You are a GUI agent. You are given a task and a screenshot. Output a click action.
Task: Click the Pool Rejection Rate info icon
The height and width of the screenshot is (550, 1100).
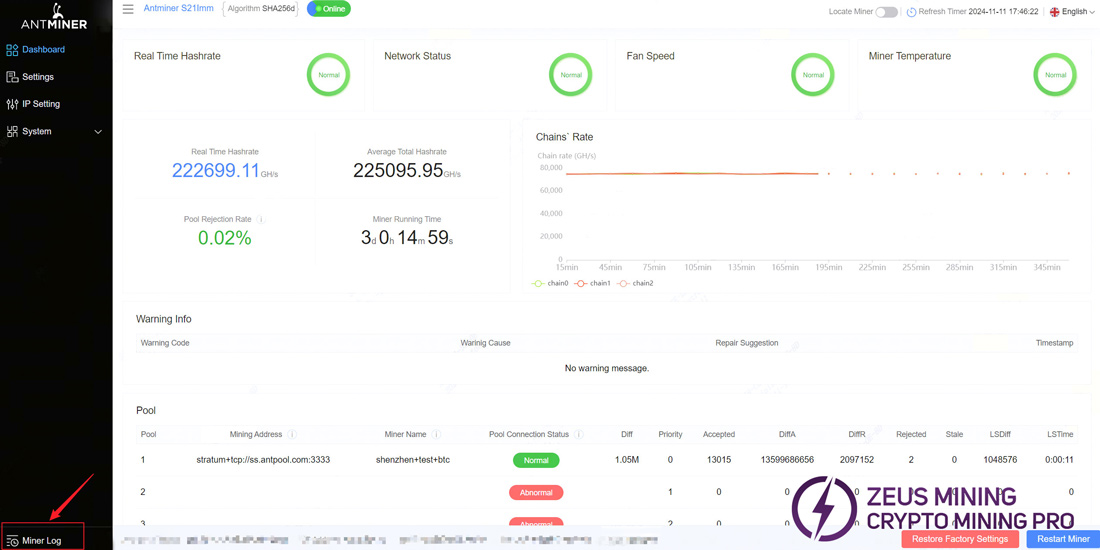[x=261, y=220]
